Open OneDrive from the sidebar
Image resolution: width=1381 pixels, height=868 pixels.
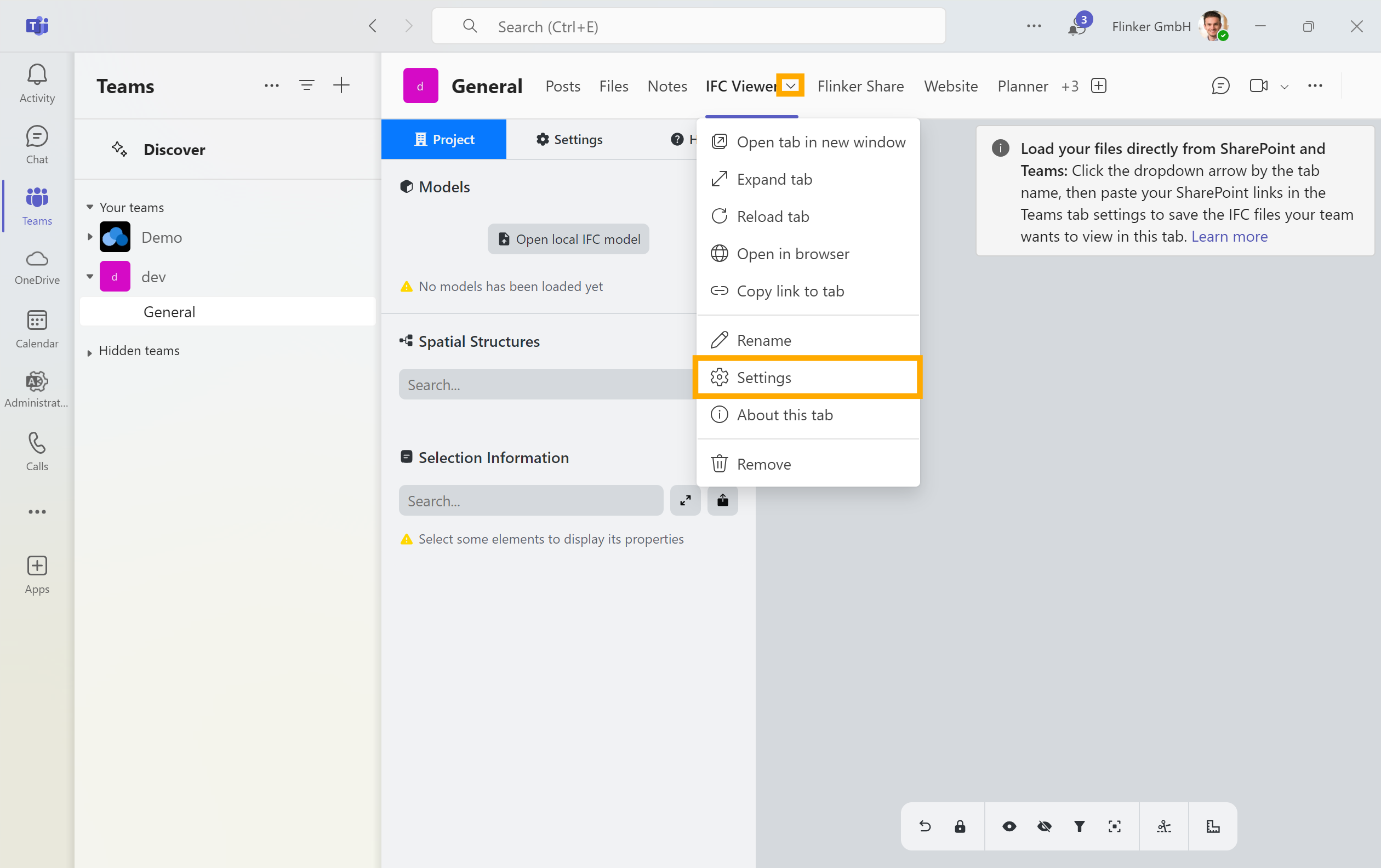37,267
